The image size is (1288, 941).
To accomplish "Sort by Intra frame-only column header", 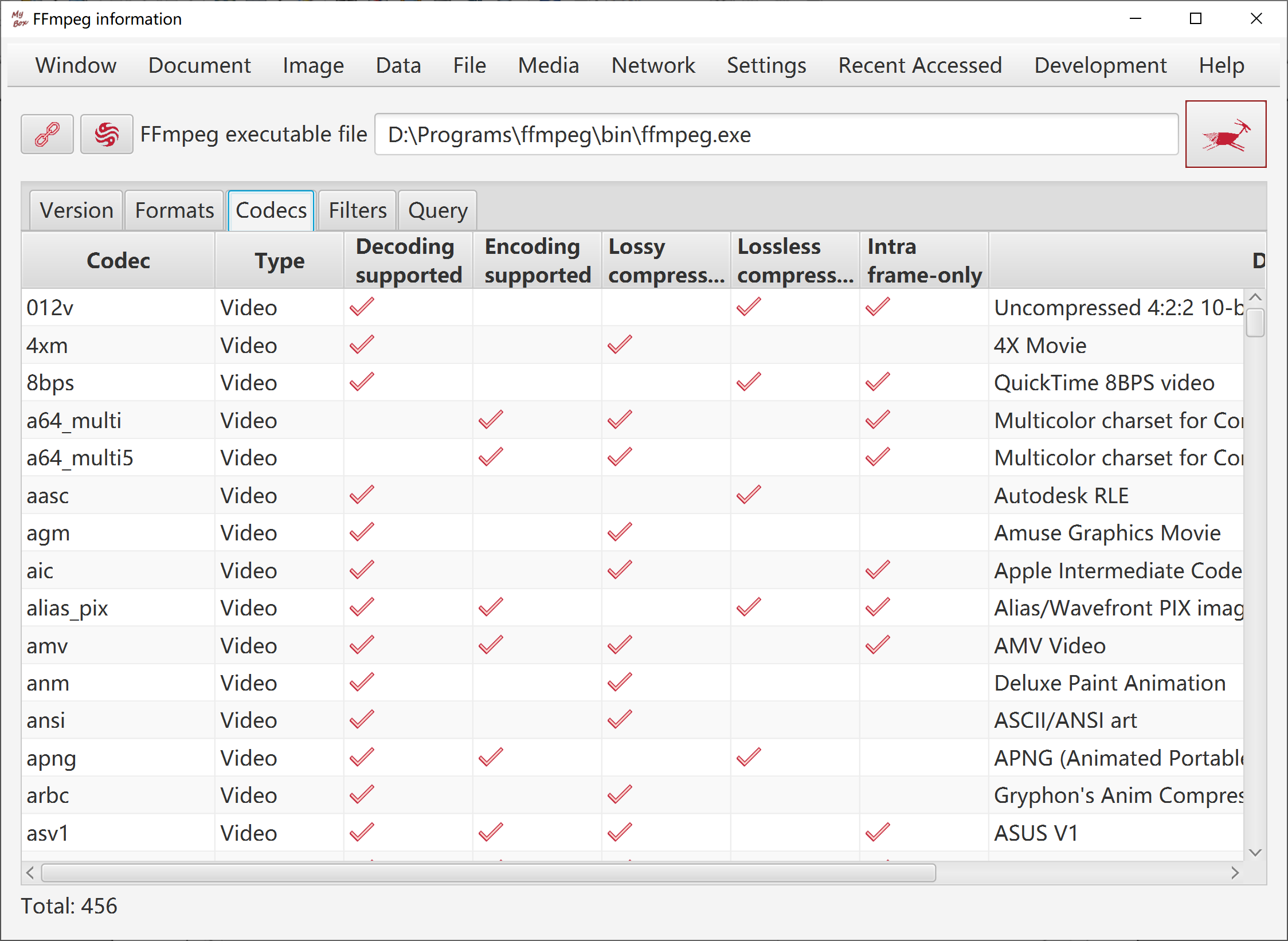I will (924, 260).
